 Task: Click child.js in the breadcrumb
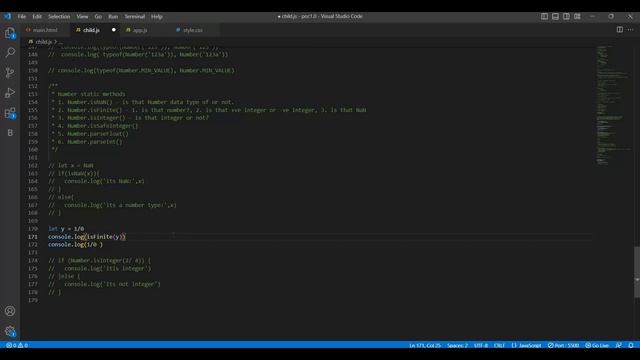pos(44,42)
